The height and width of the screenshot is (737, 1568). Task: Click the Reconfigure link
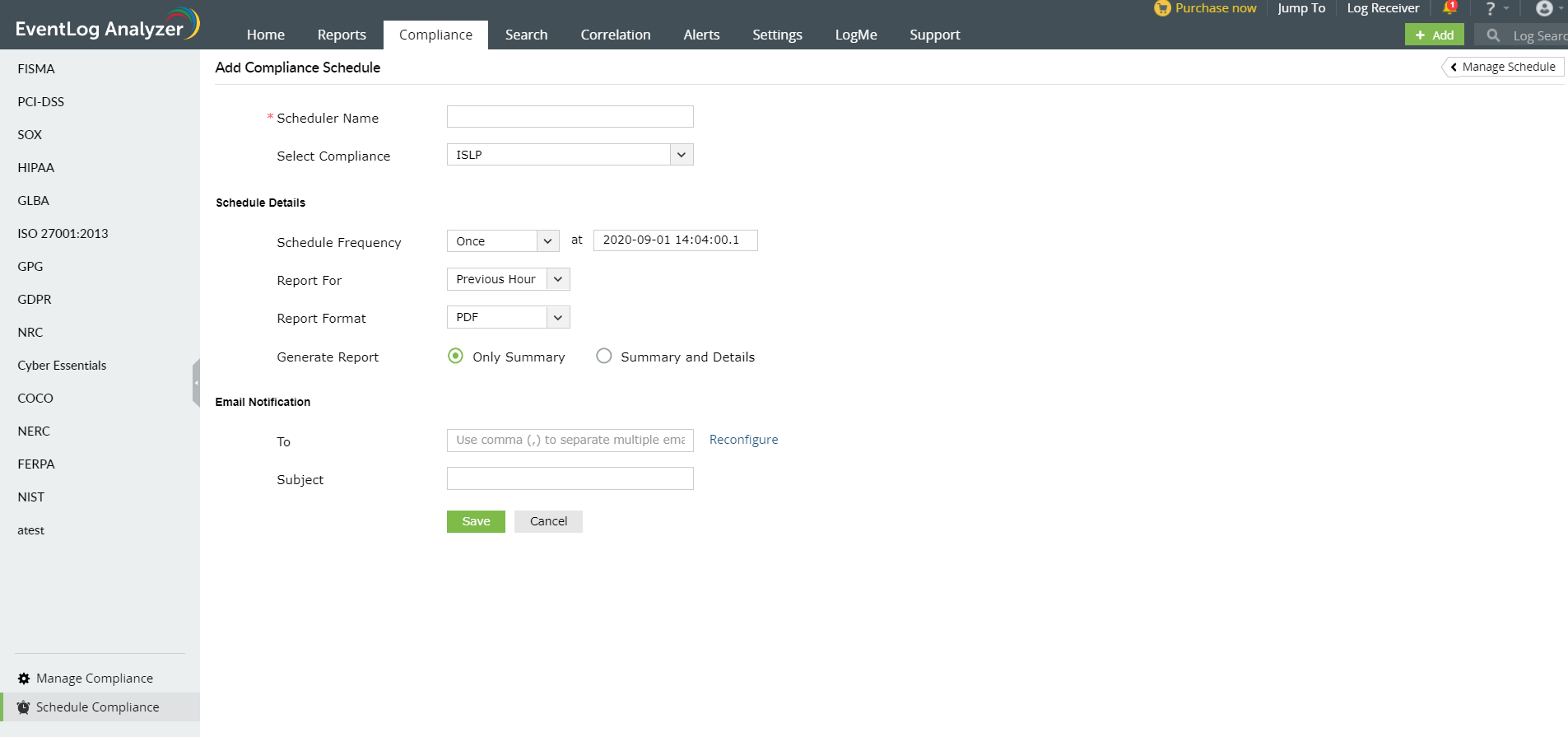point(743,440)
